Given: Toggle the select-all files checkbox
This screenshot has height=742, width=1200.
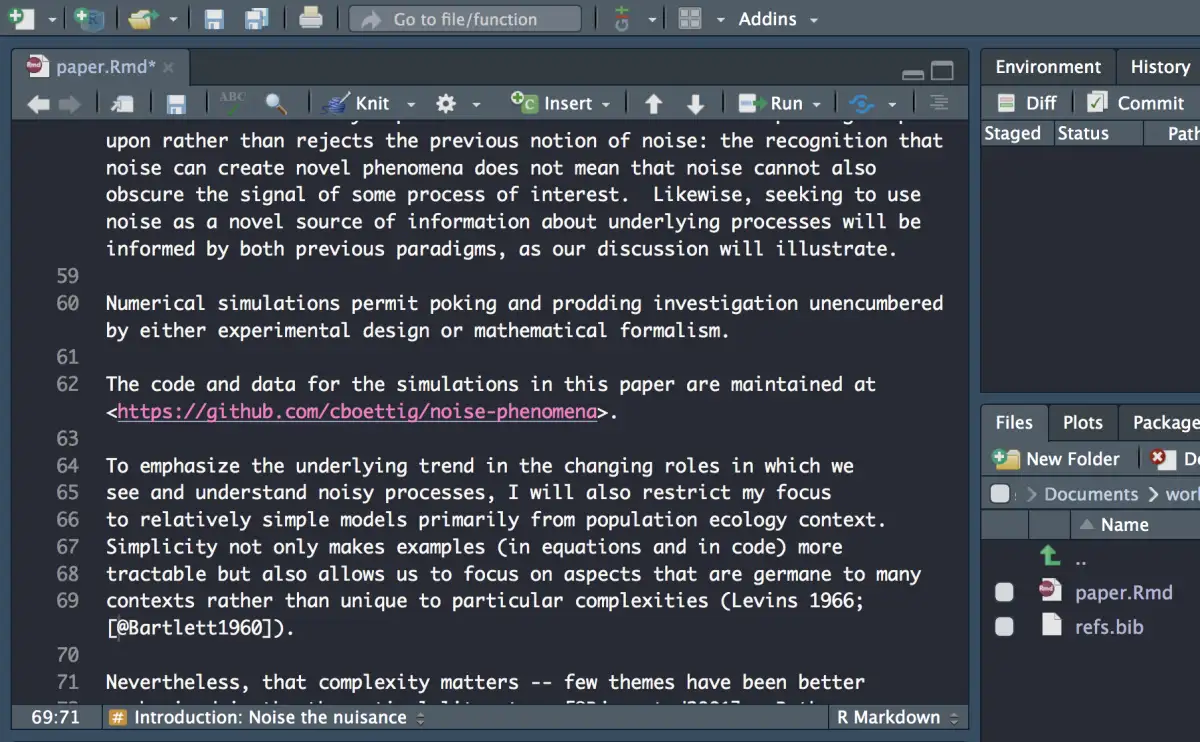Looking at the screenshot, I should (999, 494).
